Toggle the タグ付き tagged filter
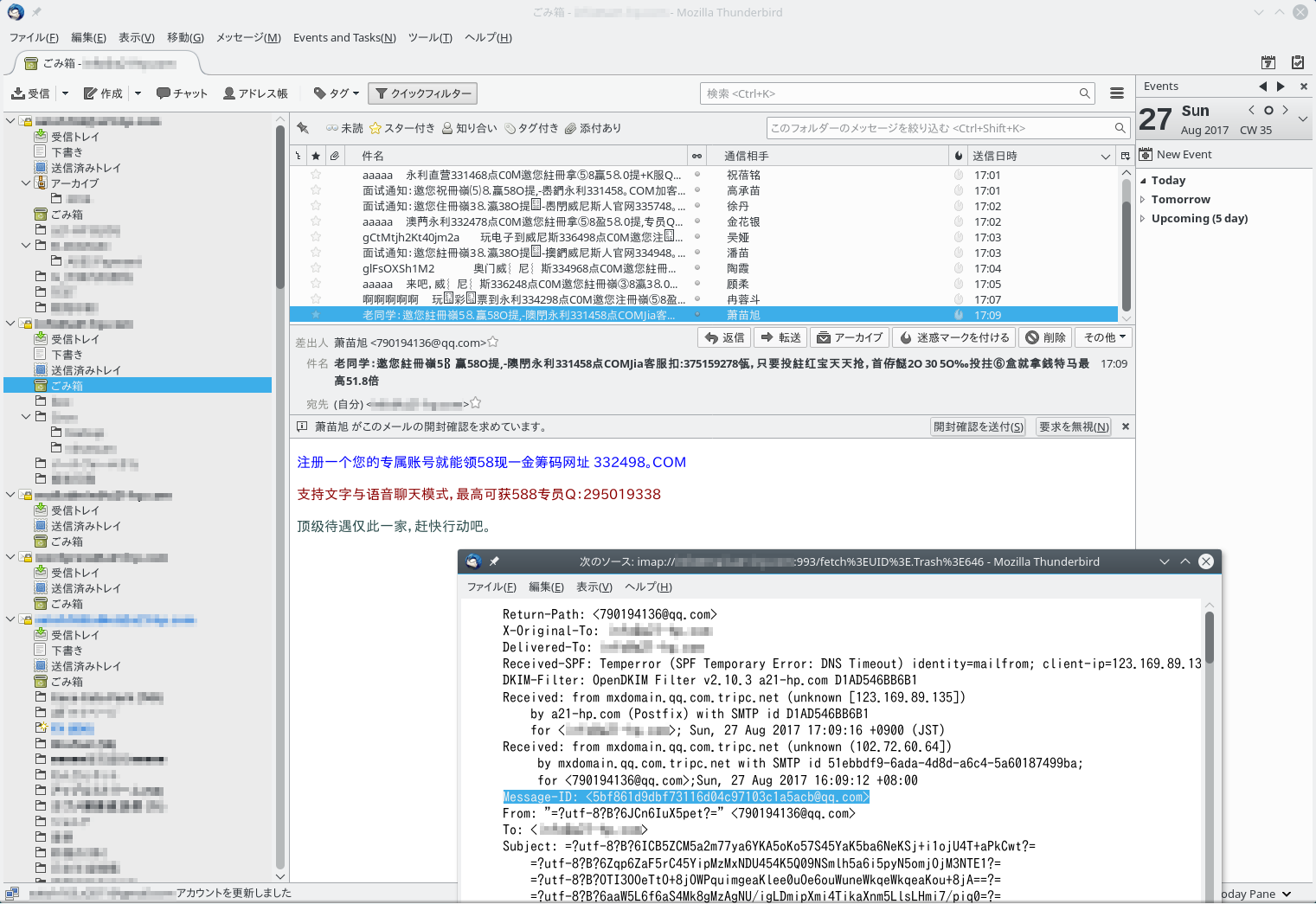 tap(531, 128)
